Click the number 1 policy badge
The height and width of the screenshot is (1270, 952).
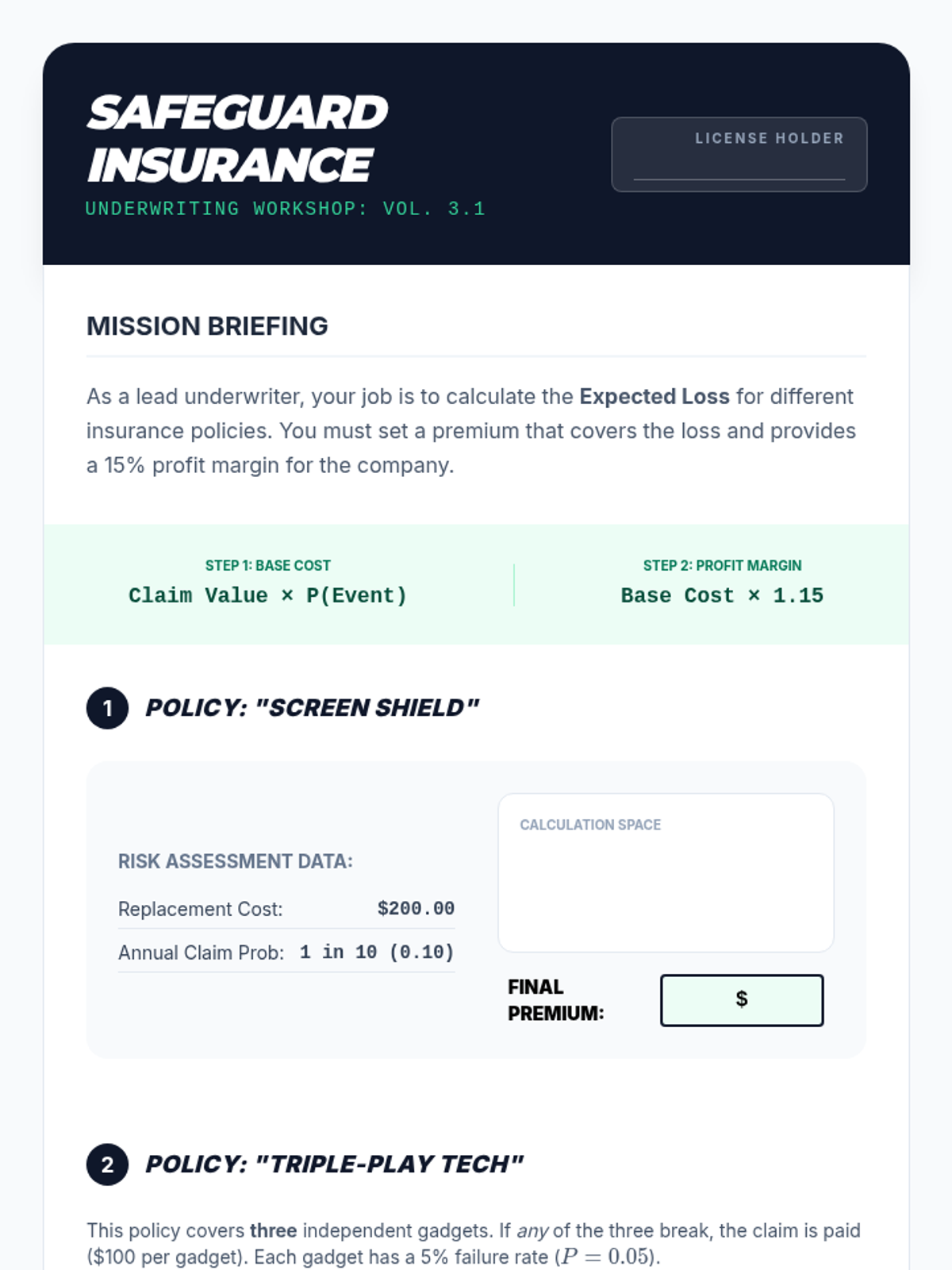(x=107, y=708)
